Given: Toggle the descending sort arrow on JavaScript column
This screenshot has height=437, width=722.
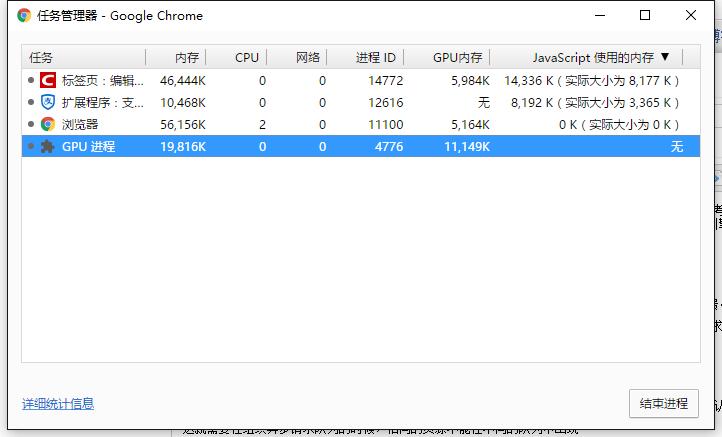Looking at the screenshot, I should pyautogui.click(x=665, y=57).
